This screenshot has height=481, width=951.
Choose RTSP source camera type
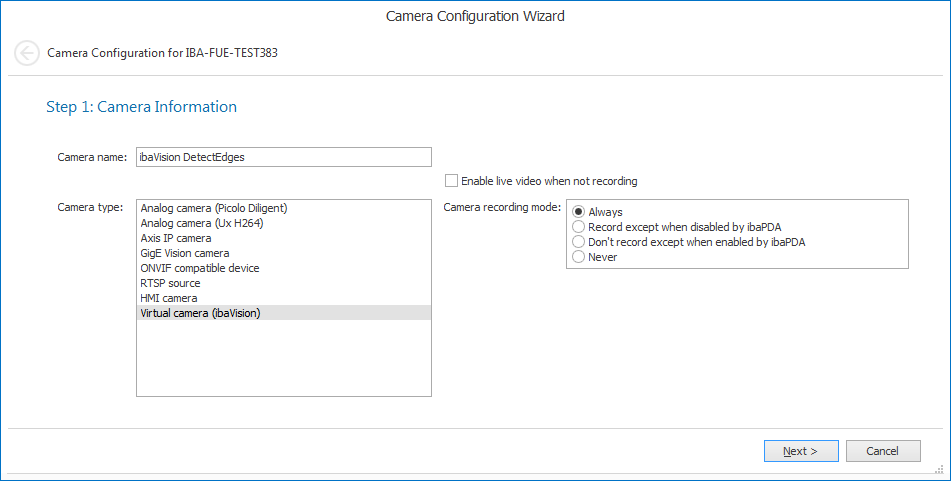pyautogui.click(x=171, y=283)
